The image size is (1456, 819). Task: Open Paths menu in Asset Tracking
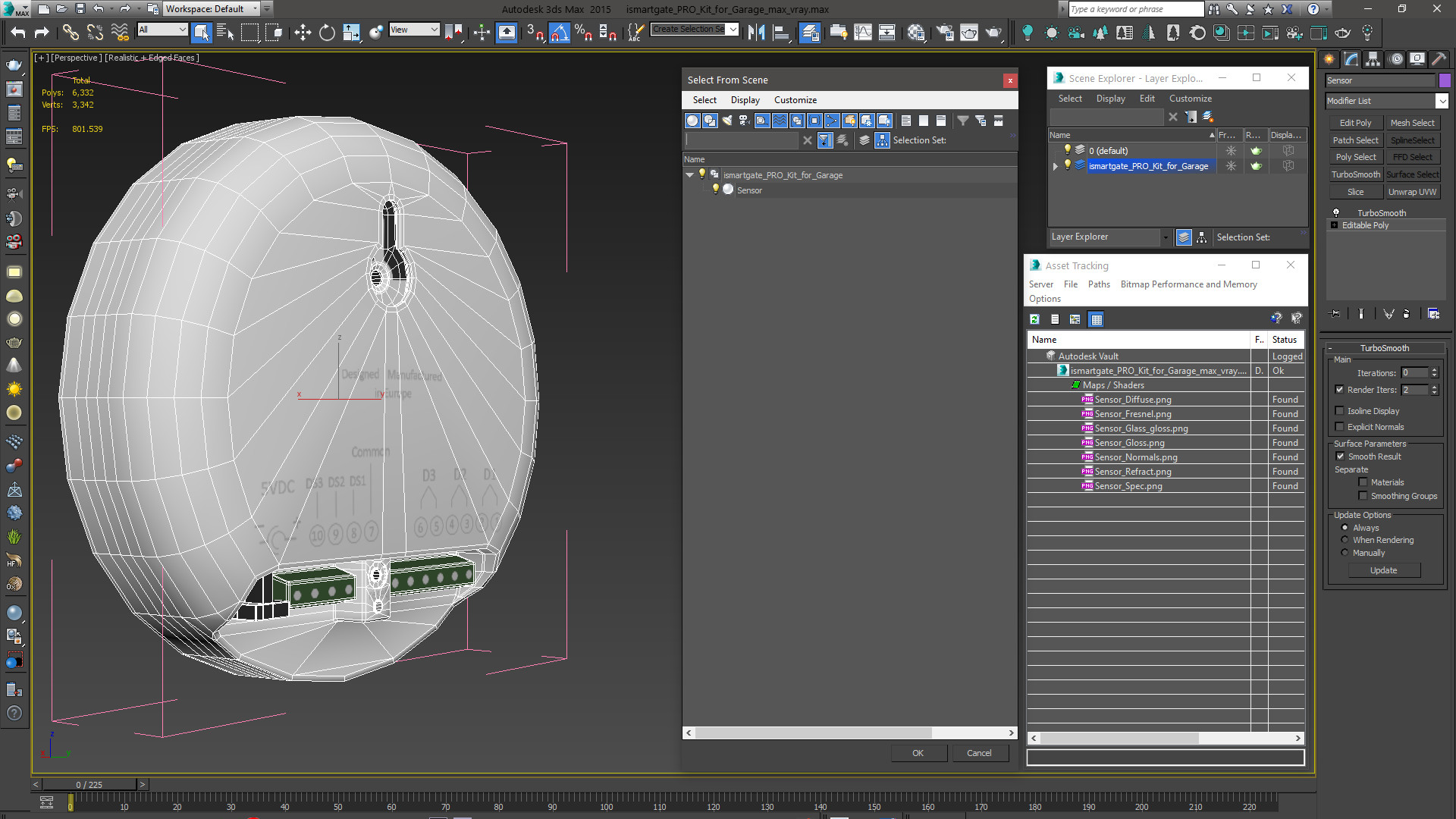click(1098, 284)
